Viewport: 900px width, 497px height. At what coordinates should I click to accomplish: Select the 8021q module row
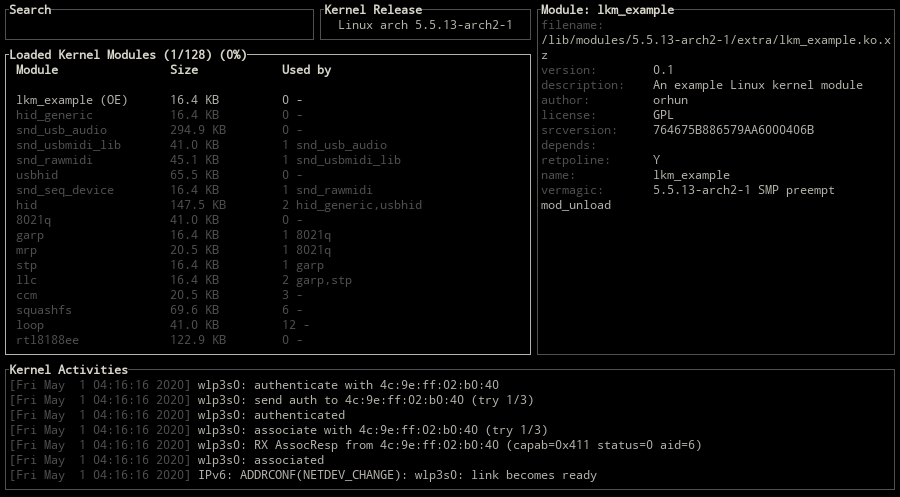(x=267, y=220)
